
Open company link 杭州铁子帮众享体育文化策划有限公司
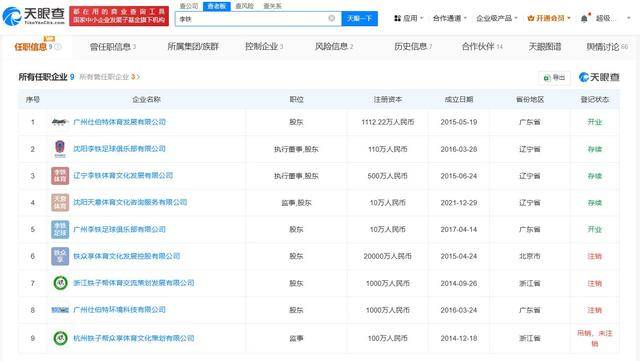click(134, 338)
